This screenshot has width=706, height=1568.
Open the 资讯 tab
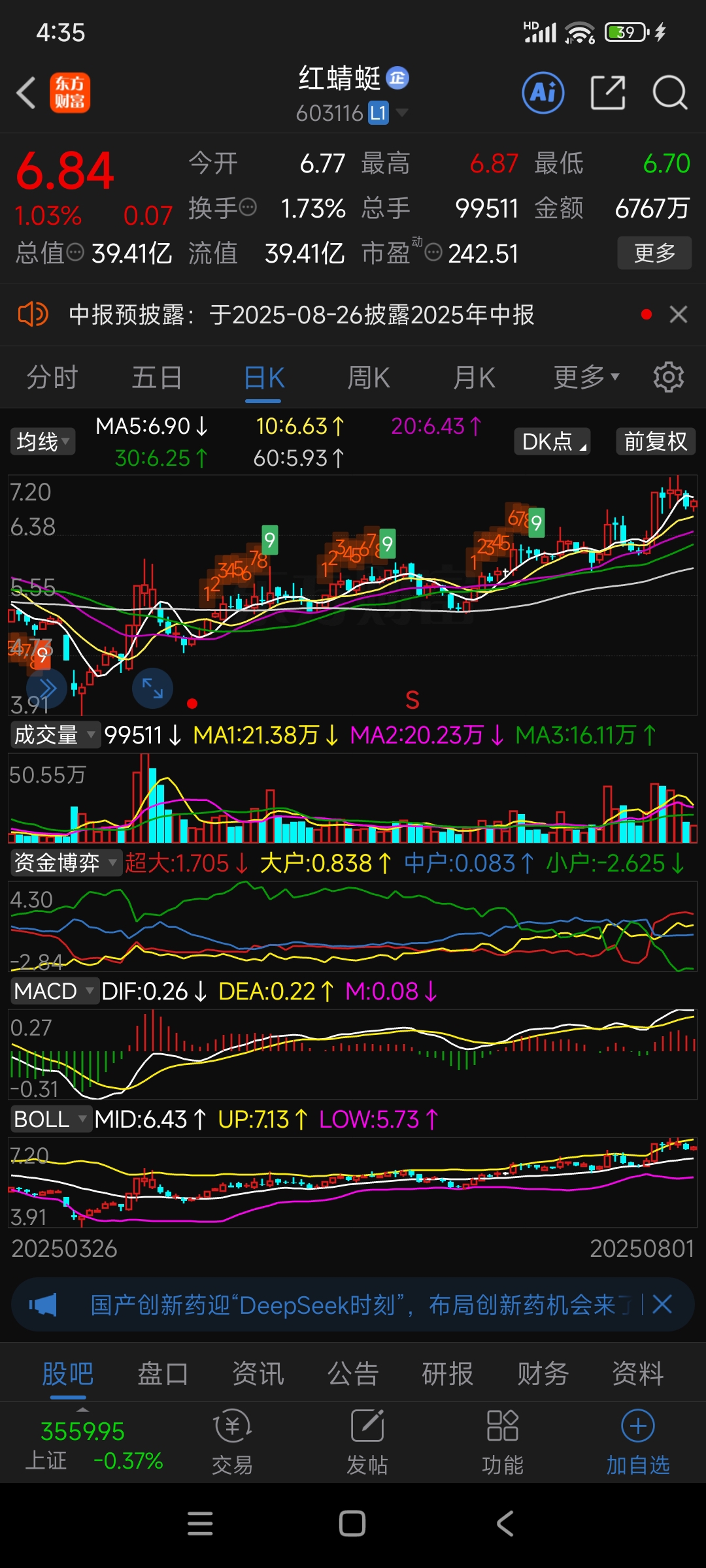(x=258, y=1373)
